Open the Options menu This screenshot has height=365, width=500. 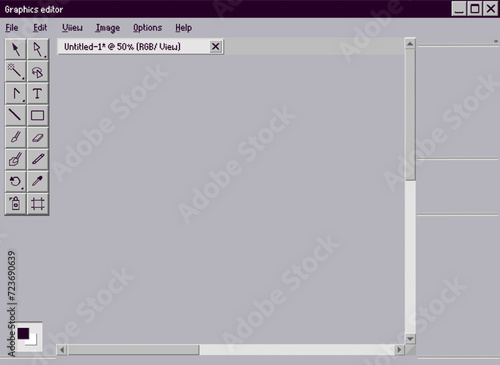coord(147,28)
